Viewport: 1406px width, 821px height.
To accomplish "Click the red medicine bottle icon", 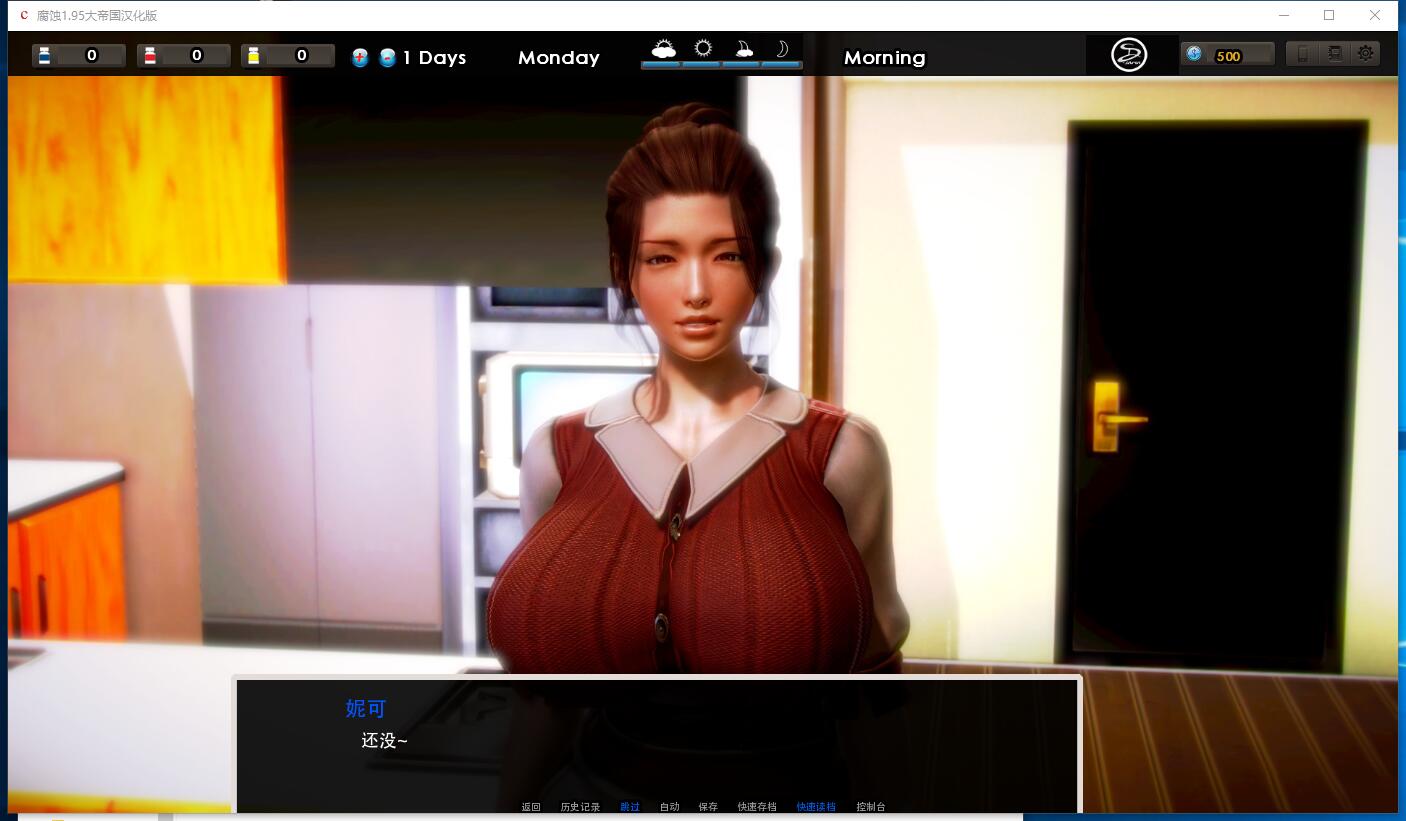I will click(148, 55).
